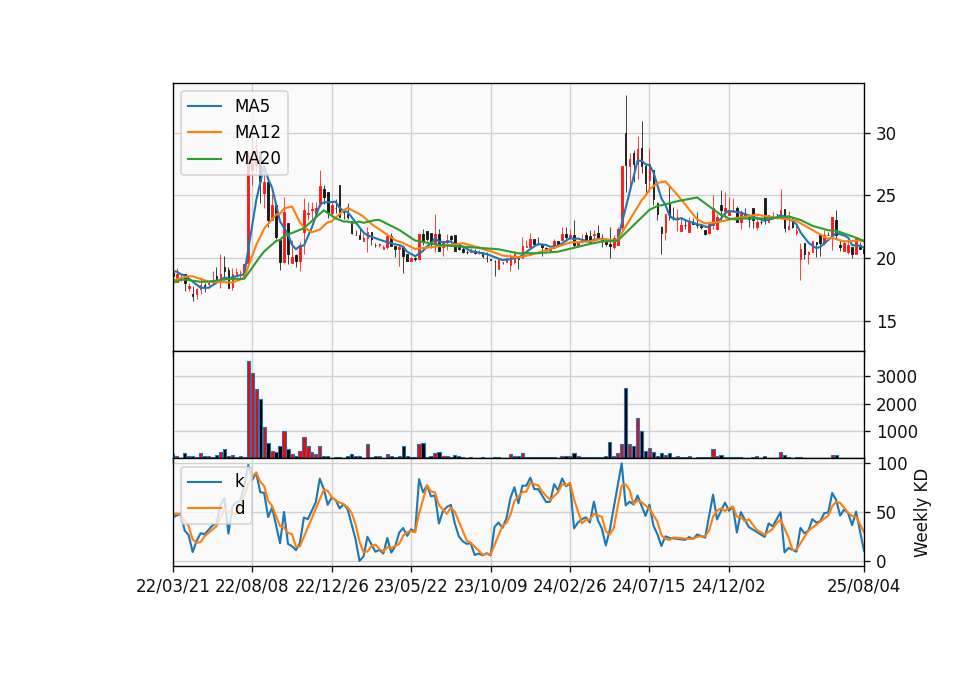
Task: Click the Weekly KD axis label
Action: pyautogui.click(x=921, y=514)
